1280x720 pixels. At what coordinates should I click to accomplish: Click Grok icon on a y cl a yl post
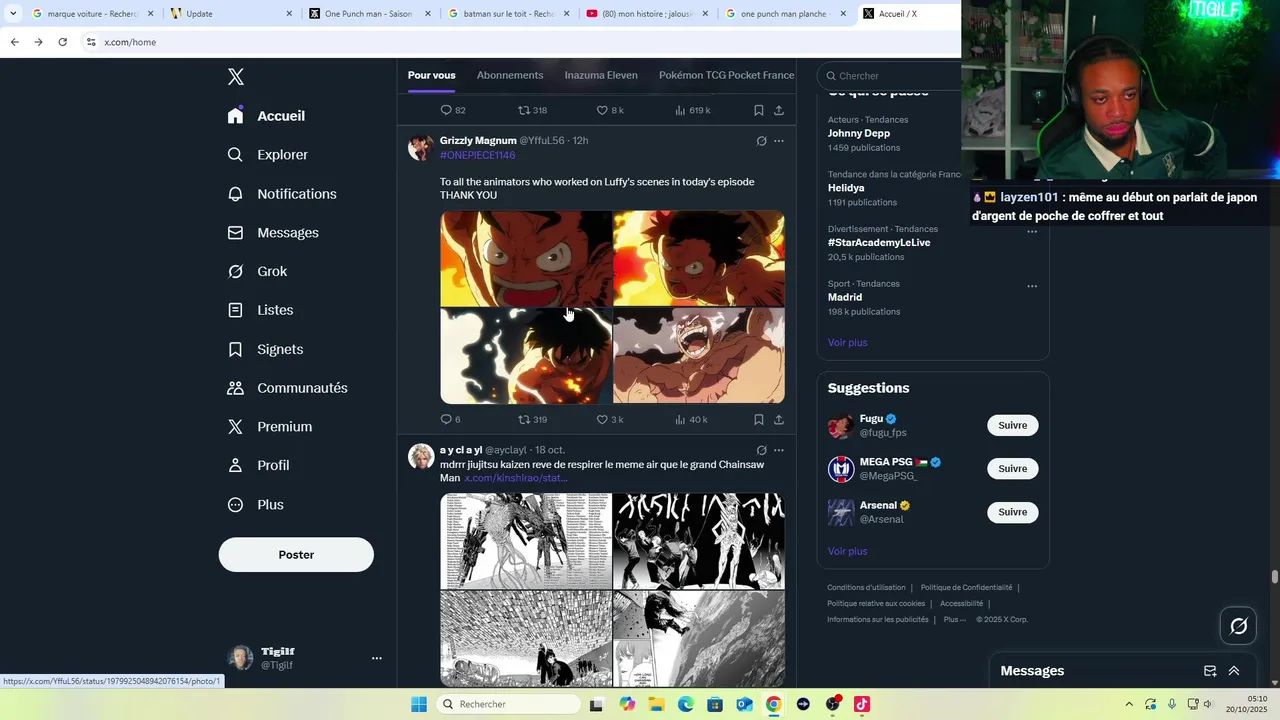coord(761,451)
